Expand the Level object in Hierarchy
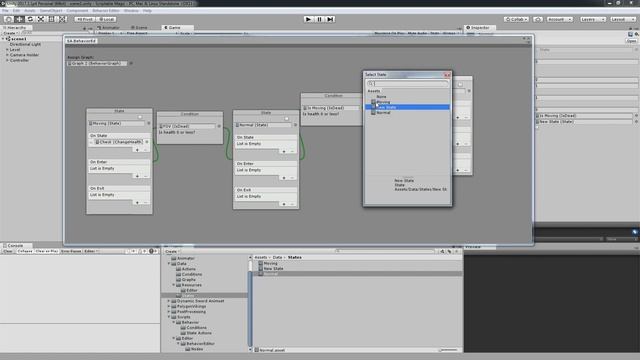Screen dimensions: 640x360 pos(7,49)
